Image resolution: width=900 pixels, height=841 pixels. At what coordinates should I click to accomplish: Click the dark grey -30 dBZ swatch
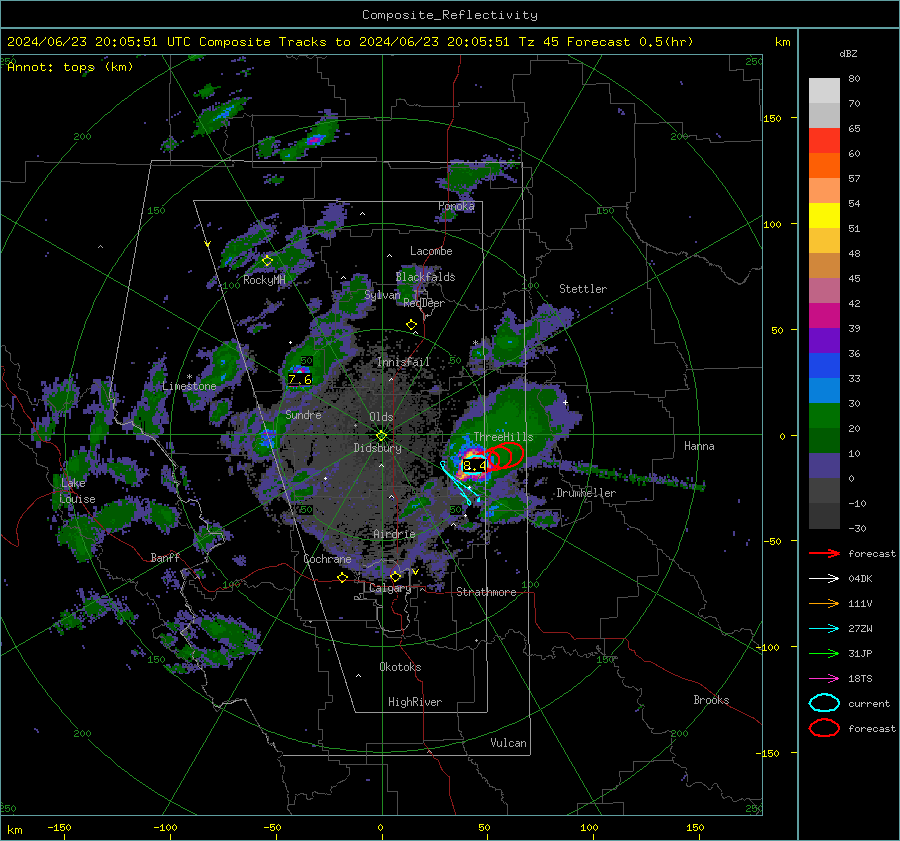point(824,516)
